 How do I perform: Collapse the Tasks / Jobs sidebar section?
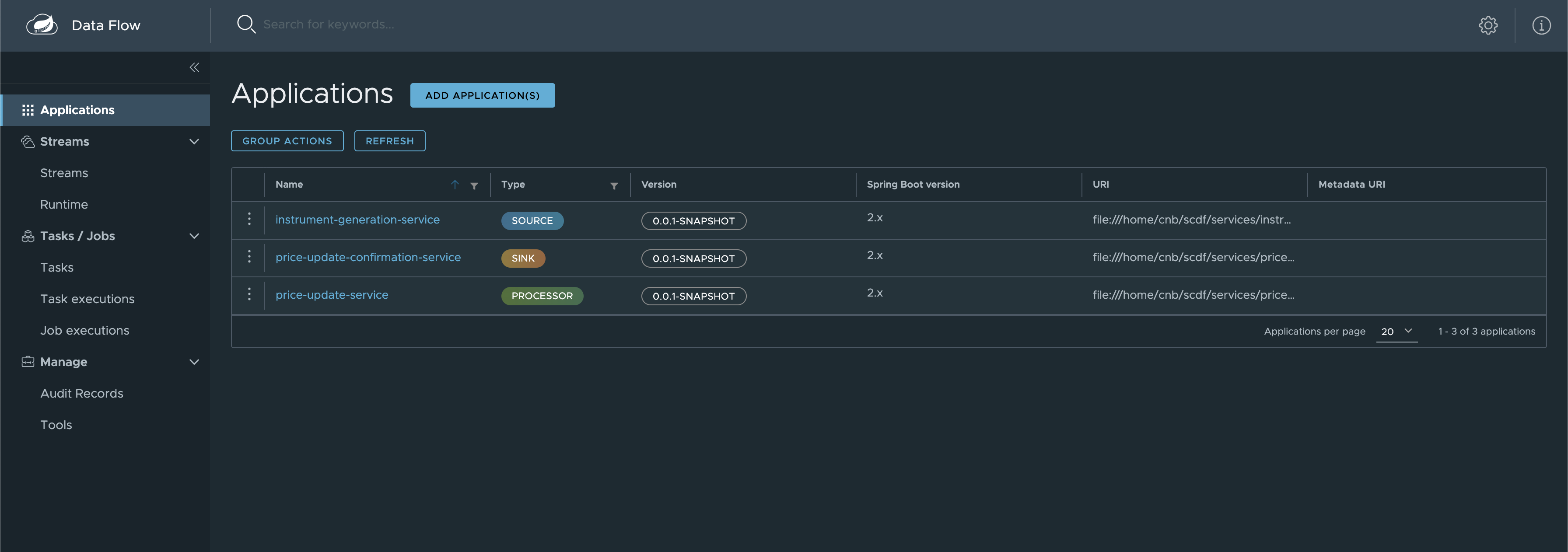(x=194, y=236)
